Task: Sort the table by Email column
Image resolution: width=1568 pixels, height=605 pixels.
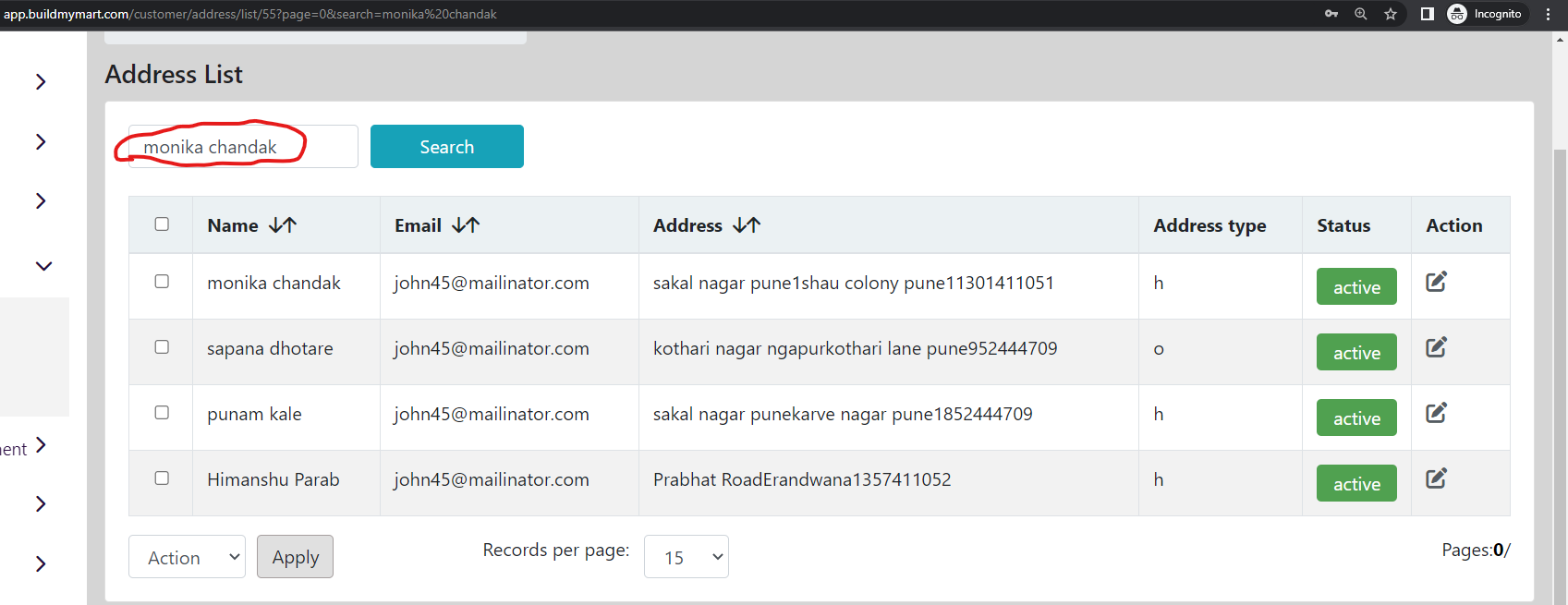Action: (466, 225)
